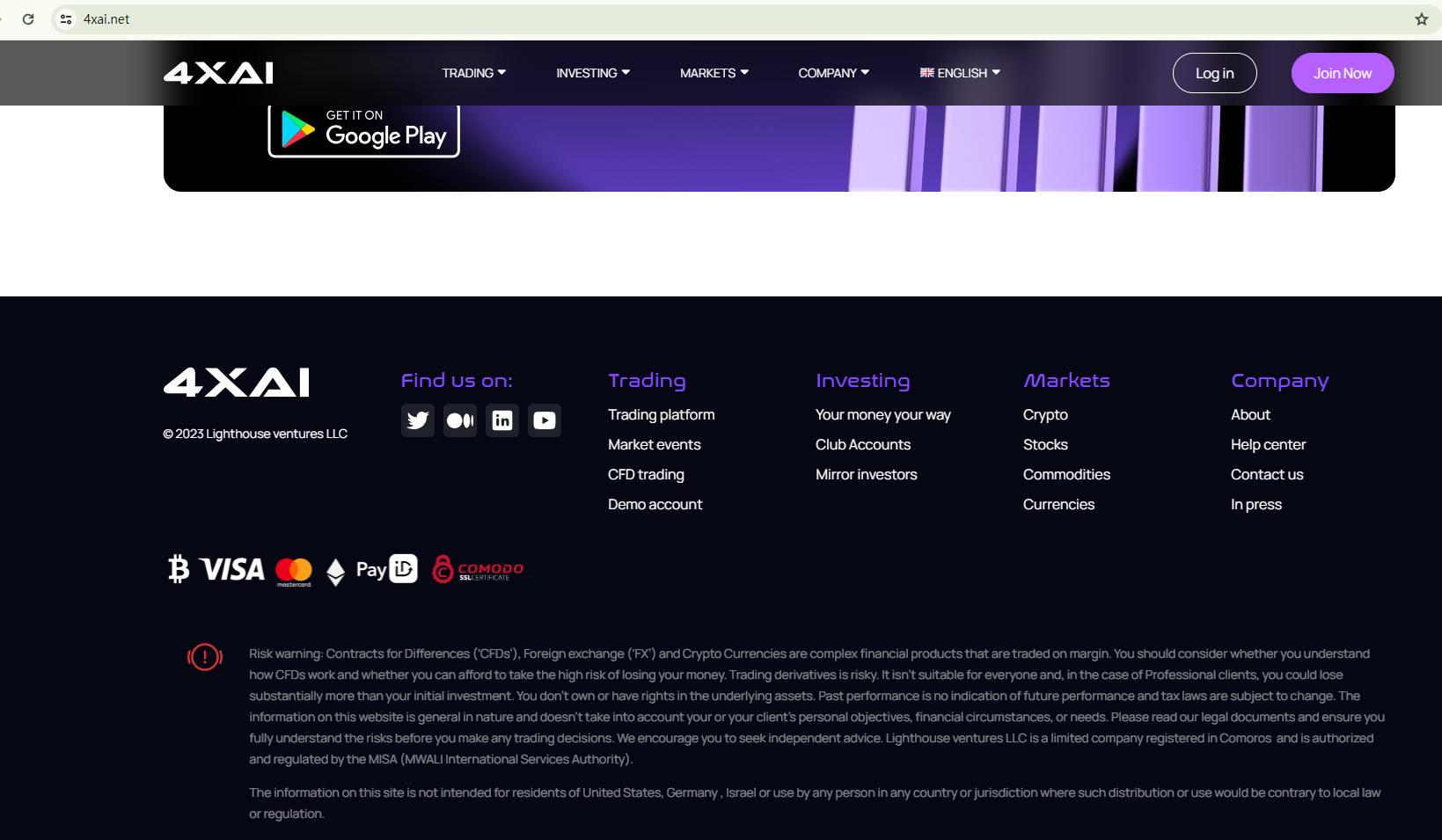Bookmark this page with star icon
This screenshot has height=840, width=1442.
(1421, 19)
